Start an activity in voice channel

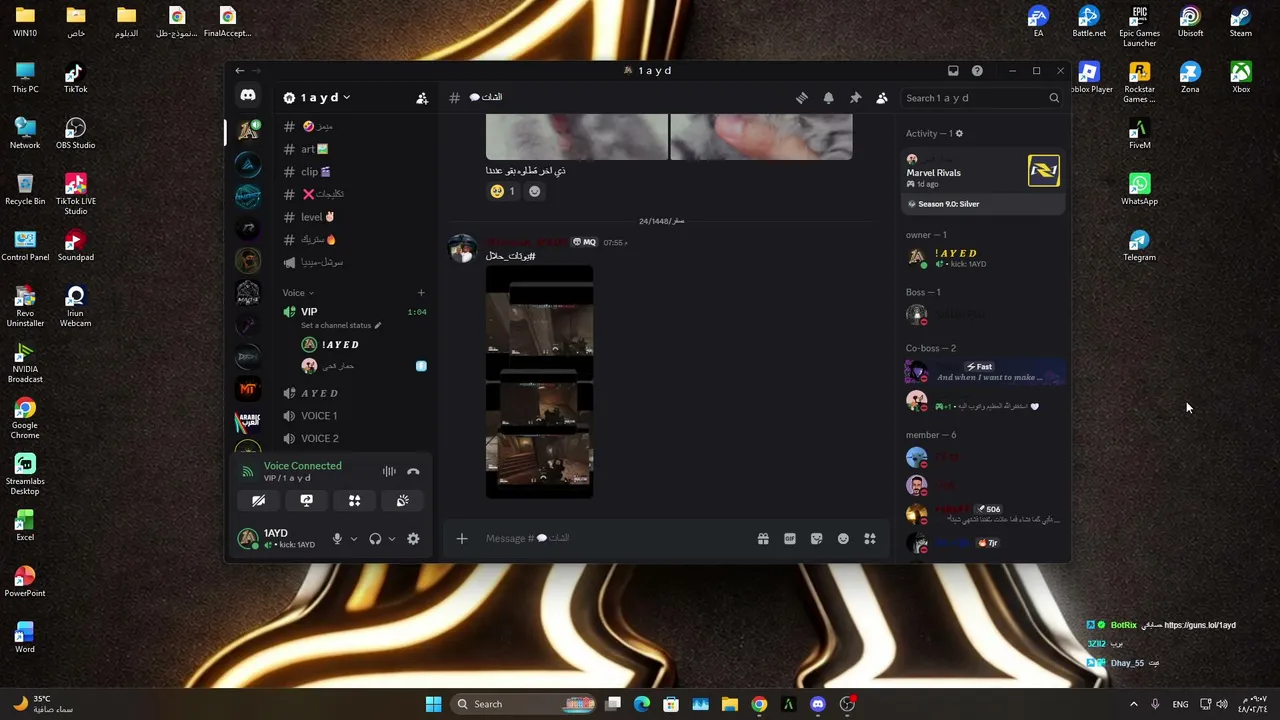pyautogui.click(x=354, y=501)
